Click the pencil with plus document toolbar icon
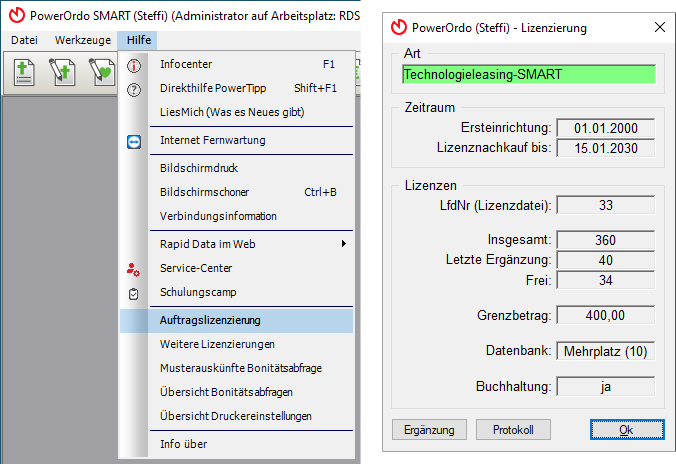Screen dimensions: 676x464 [63, 72]
